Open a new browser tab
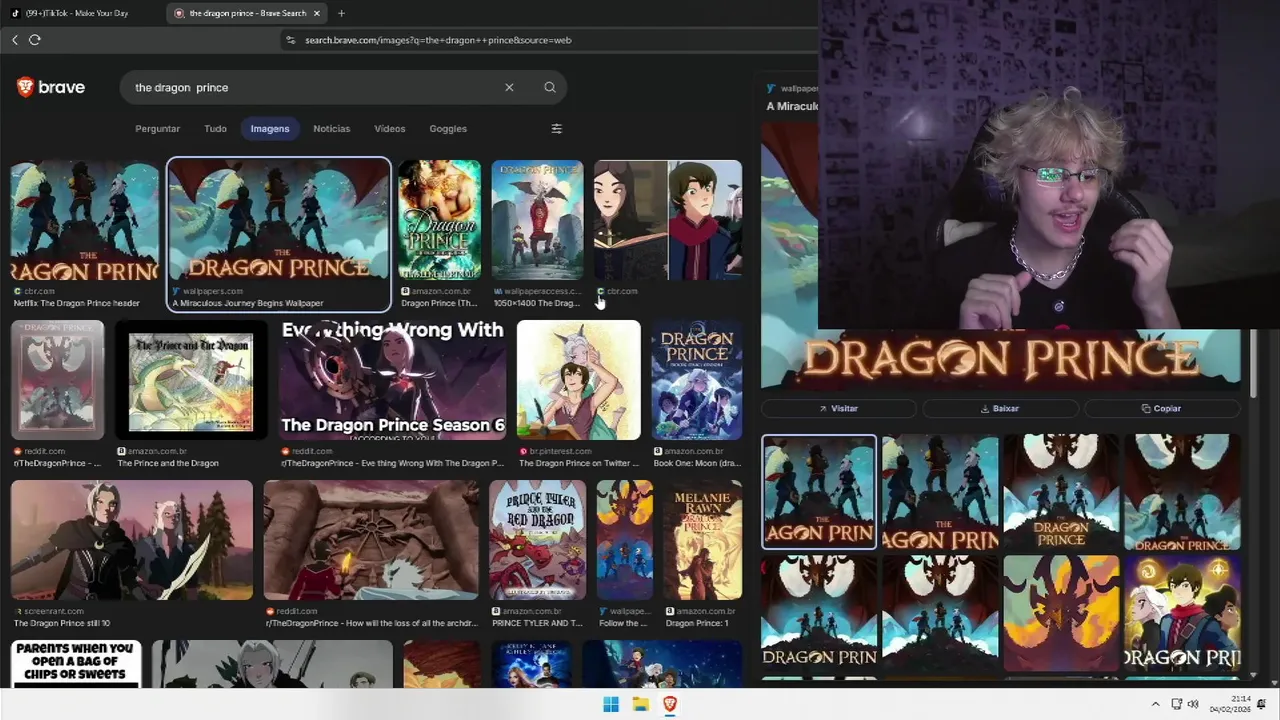This screenshot has height=720, width=1280. coord(341,13)
